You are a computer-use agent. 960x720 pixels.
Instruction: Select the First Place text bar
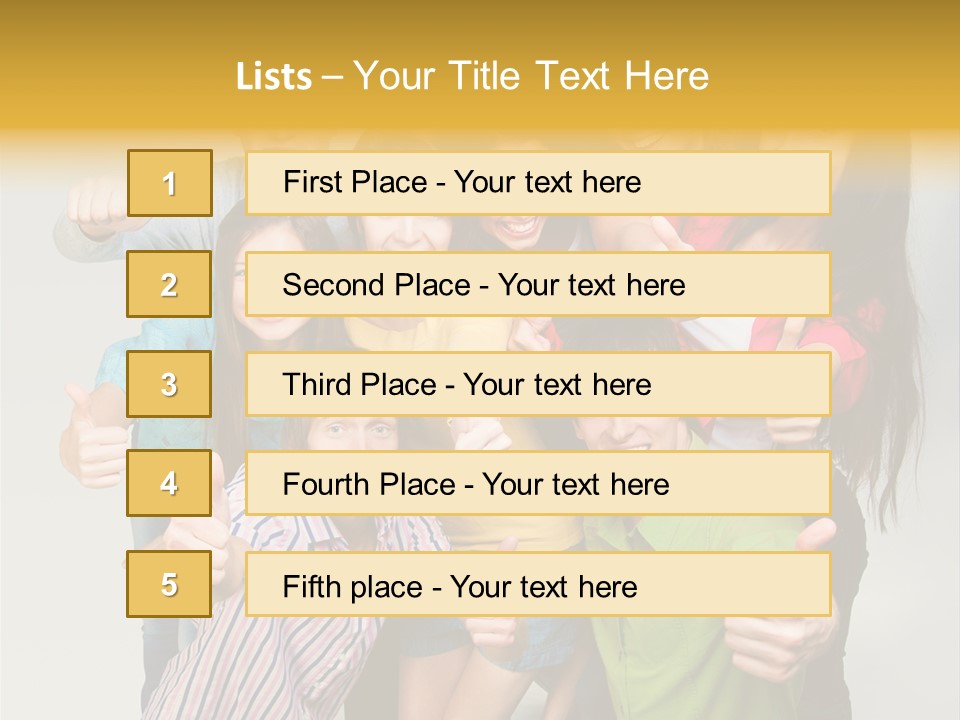tap(538, 183)
